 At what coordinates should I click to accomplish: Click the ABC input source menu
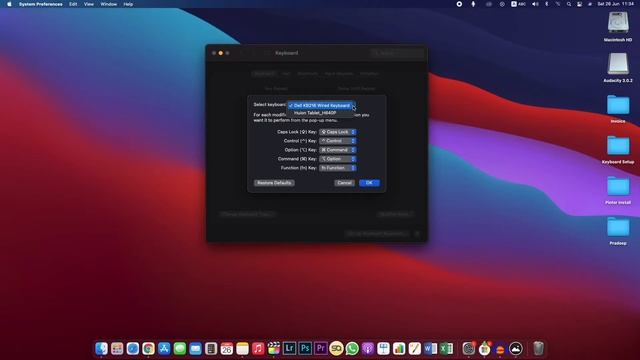518,4
